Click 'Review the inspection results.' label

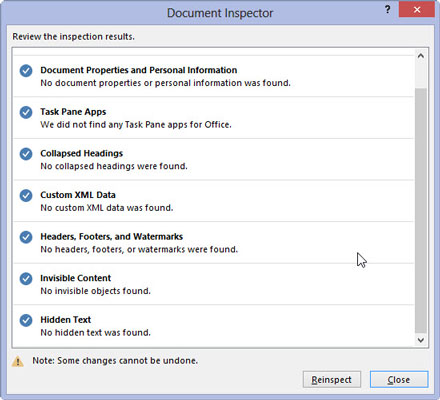pos(74,37)
